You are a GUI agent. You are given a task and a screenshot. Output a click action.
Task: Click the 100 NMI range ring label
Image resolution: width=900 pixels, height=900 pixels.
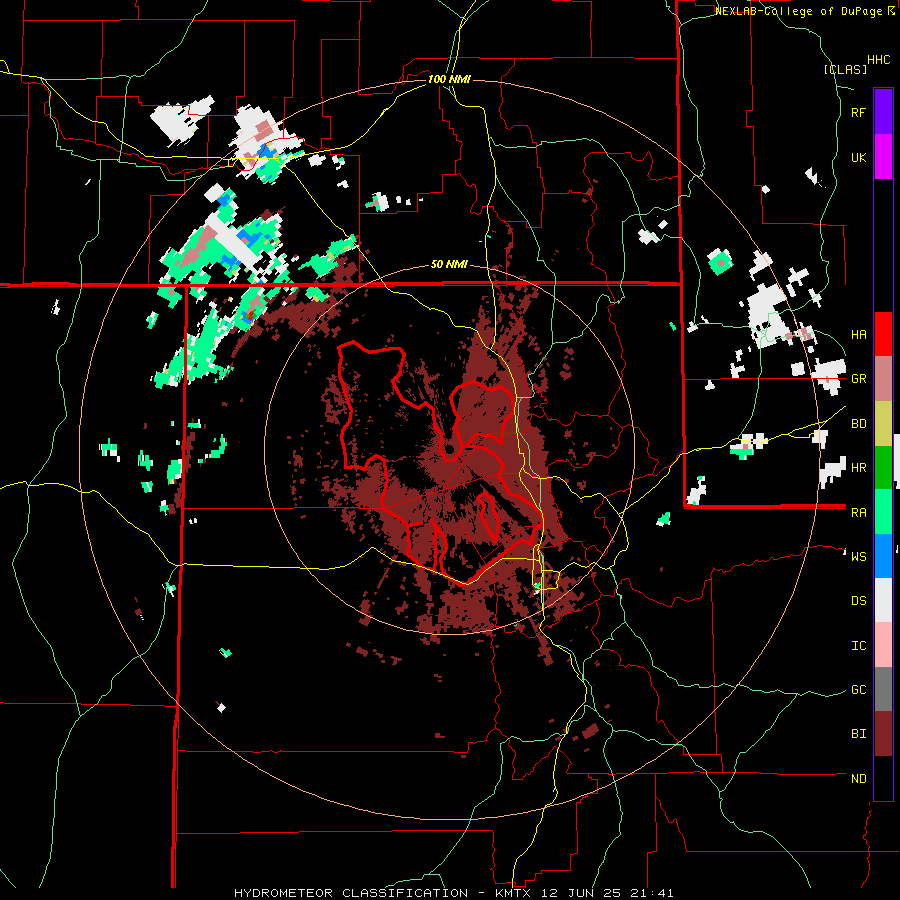(x=449, y=79)
